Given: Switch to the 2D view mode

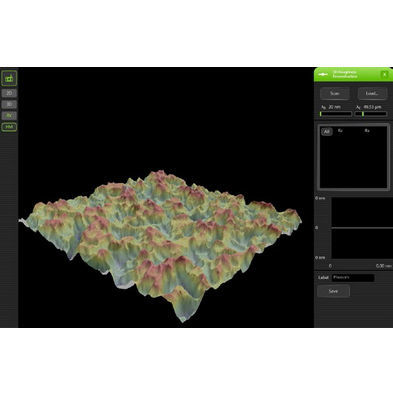Looking at the screenshot, I should coord(9,93).
